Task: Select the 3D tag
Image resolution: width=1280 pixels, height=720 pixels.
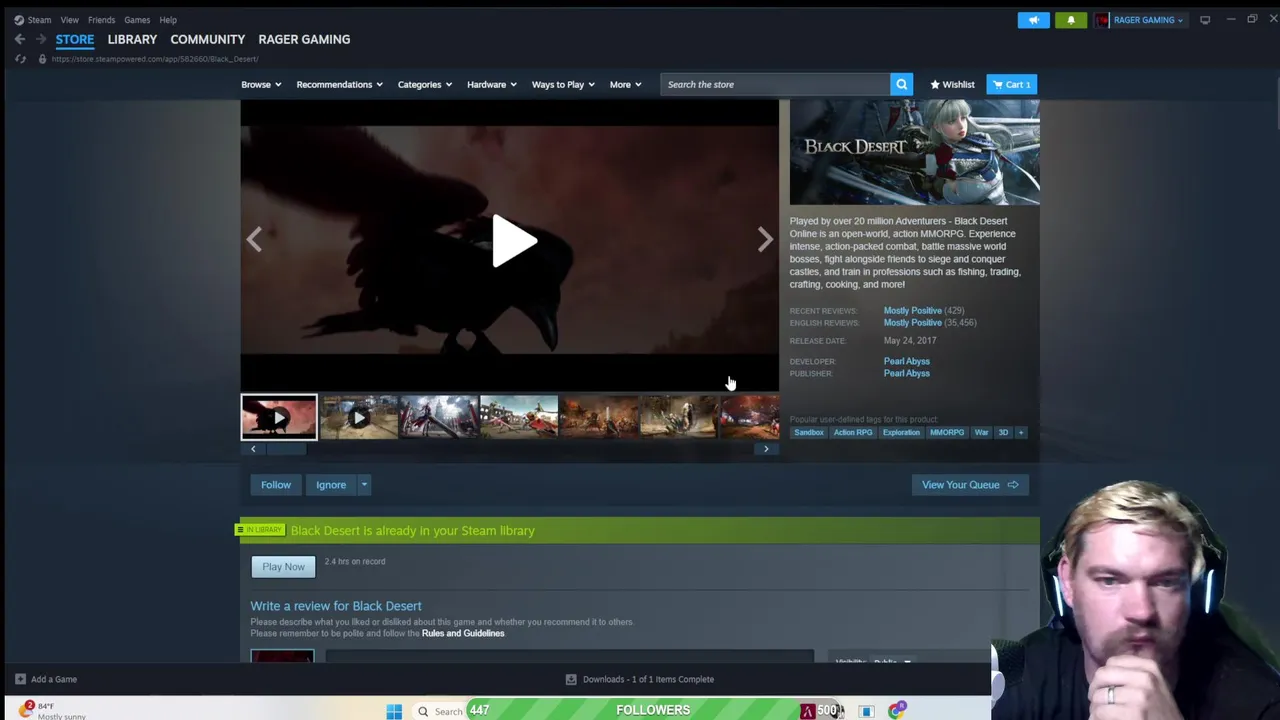Action: (x=1003, y=432)
